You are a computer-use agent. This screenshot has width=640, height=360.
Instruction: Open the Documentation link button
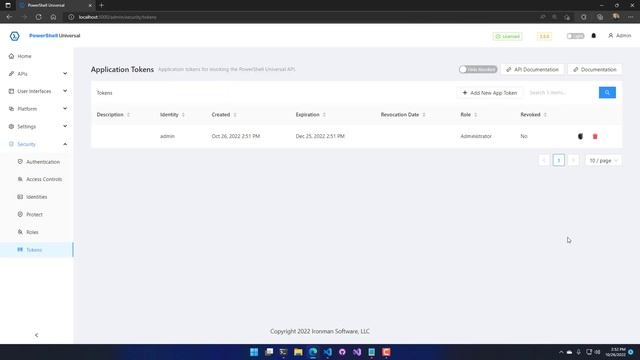(x=595, y=70)
